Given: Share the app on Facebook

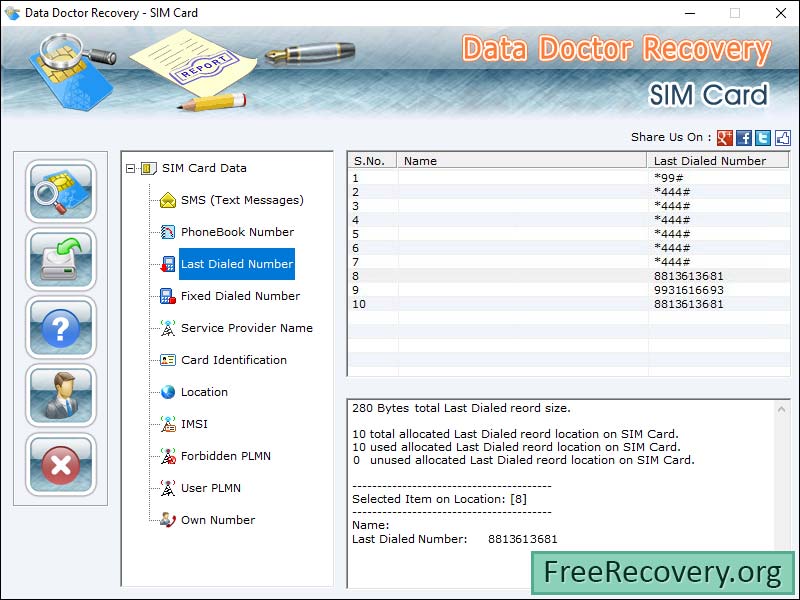Looking at the screenshot, I should [744, 137].
